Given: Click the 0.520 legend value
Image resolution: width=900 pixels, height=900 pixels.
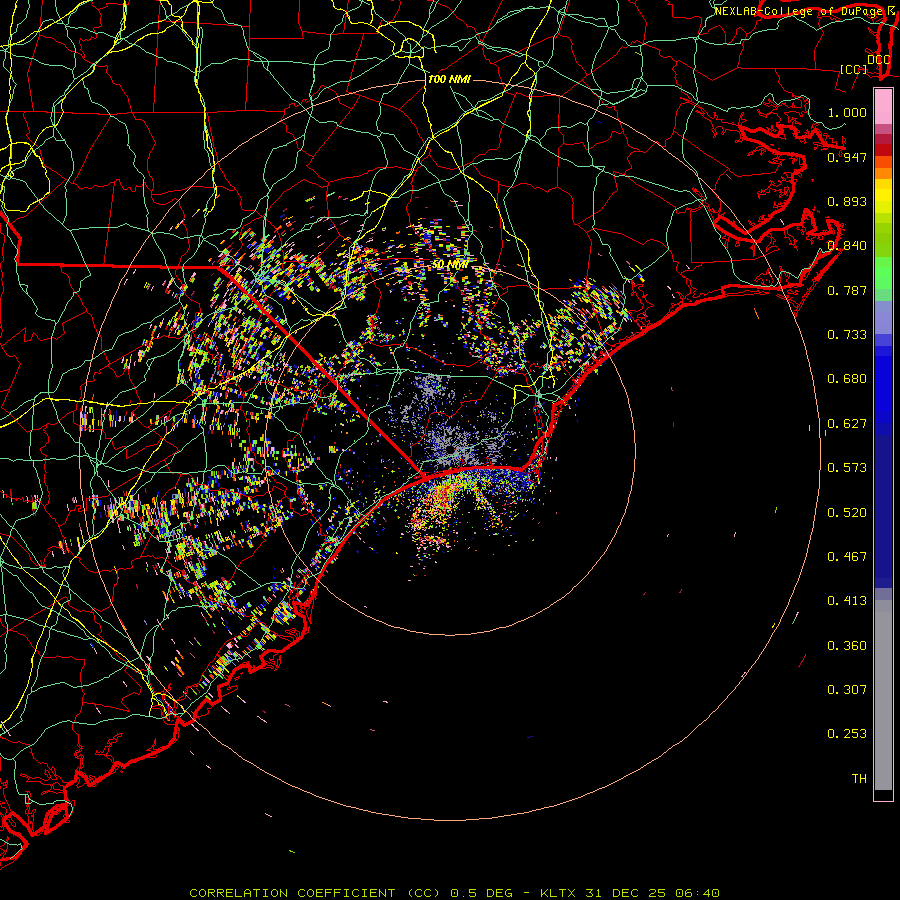Looking at the screenshot, I should (x=847, y=512).
